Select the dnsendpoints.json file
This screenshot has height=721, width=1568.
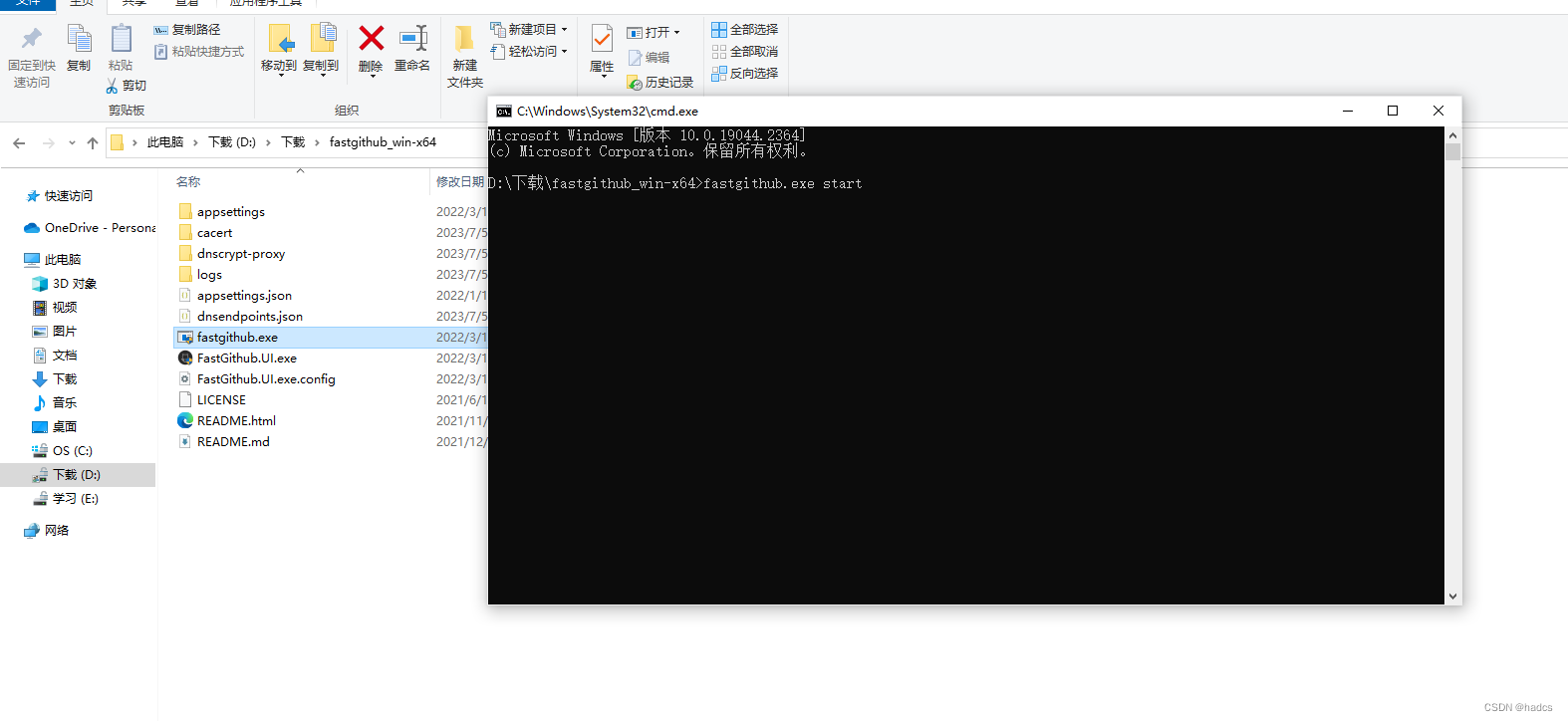pyautogui.click(x=240, y=317)
